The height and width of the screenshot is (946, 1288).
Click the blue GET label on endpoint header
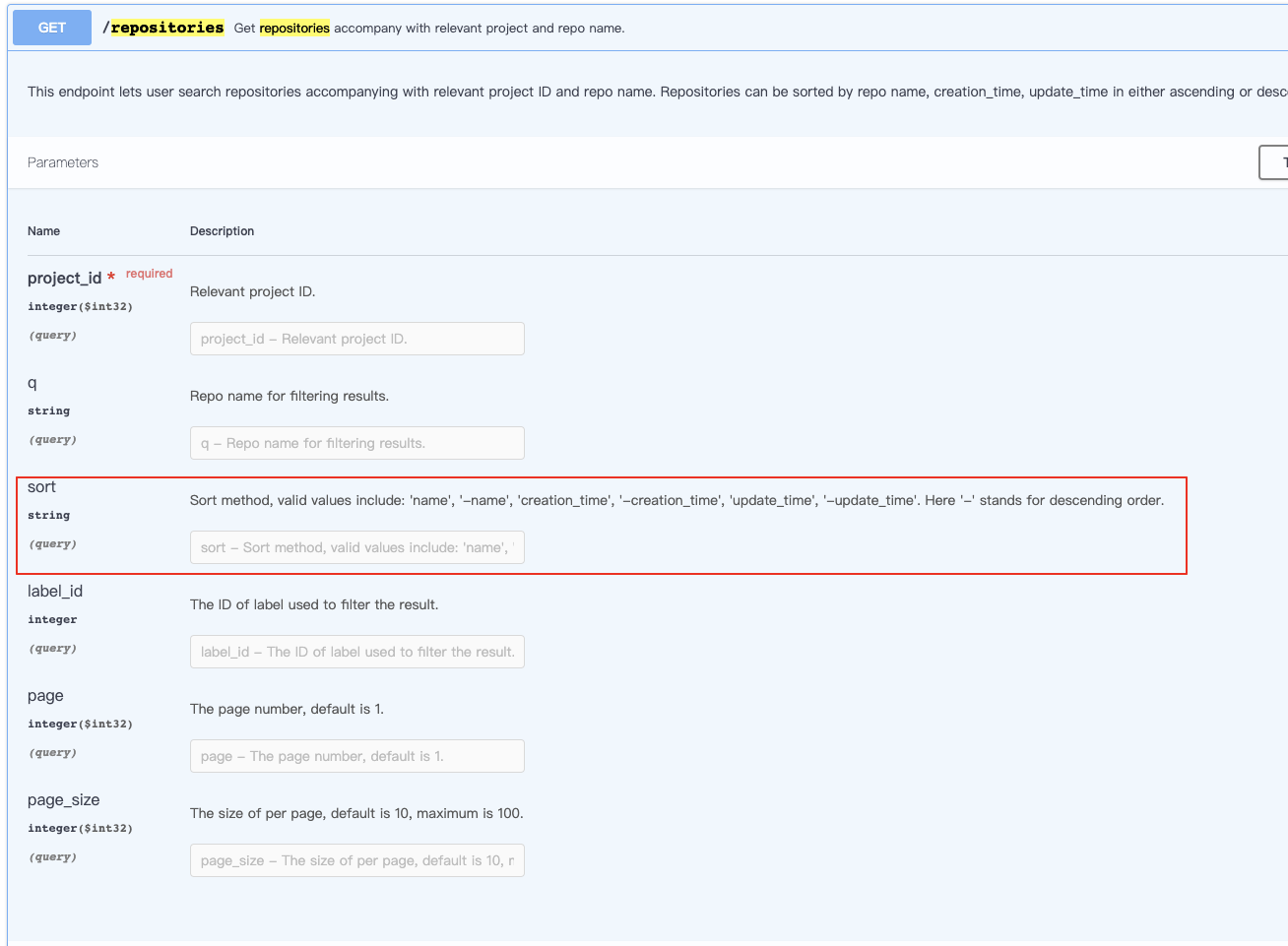click(50, 27)
